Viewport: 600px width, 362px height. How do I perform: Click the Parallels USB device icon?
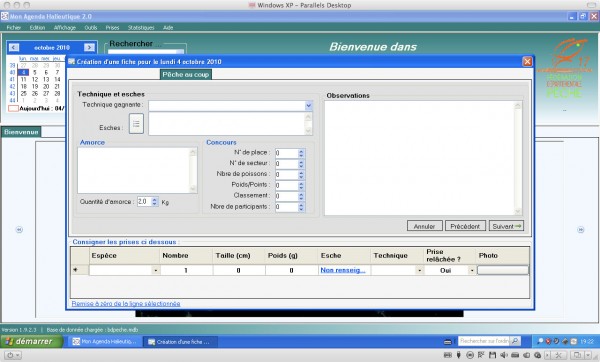point(459,355)
